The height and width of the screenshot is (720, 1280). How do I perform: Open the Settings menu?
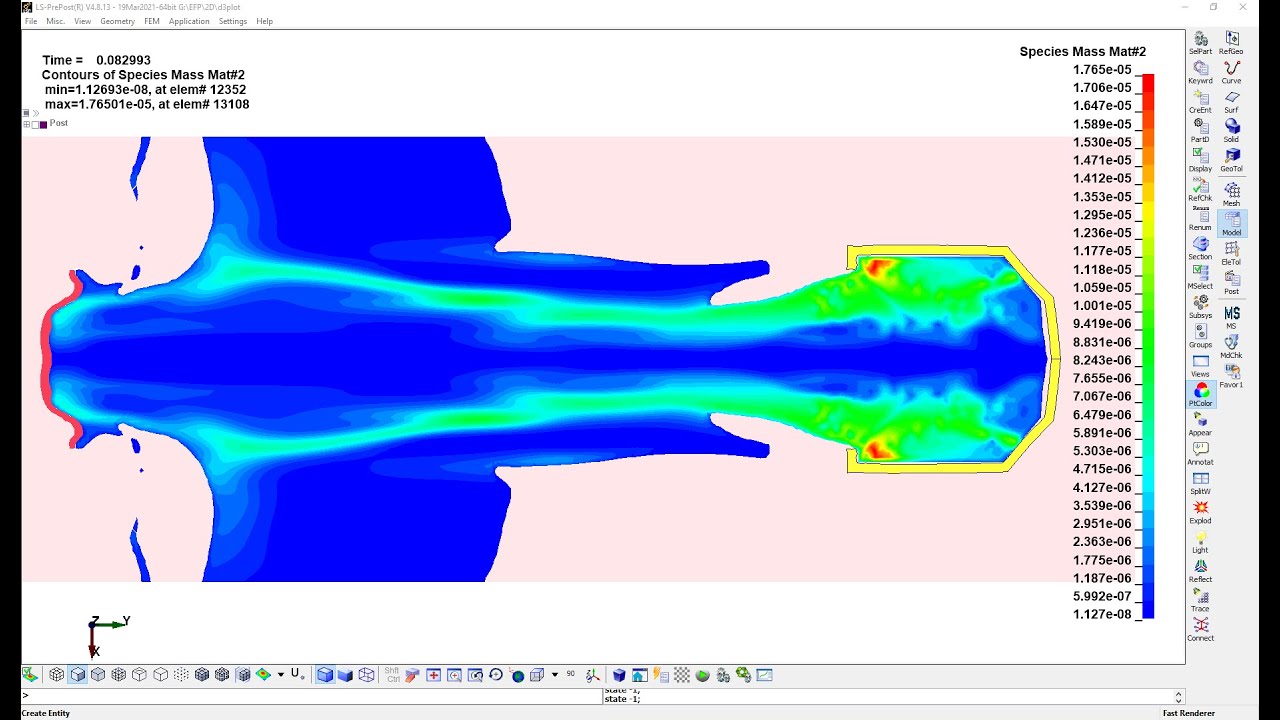coord(233,21)
